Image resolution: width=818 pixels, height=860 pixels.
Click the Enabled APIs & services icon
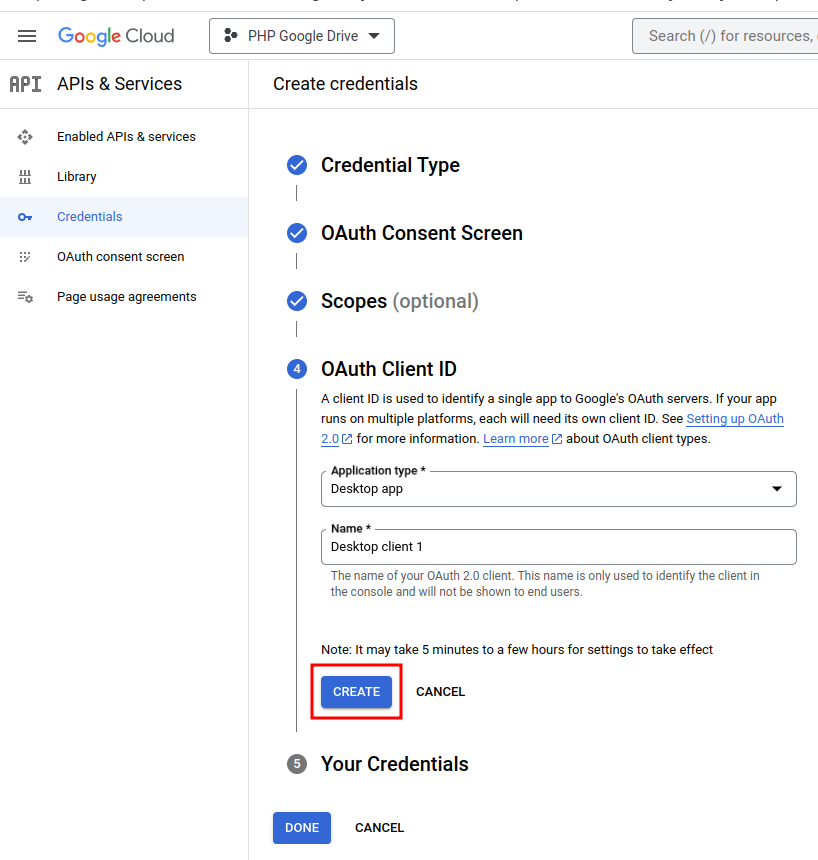(26, 137)
